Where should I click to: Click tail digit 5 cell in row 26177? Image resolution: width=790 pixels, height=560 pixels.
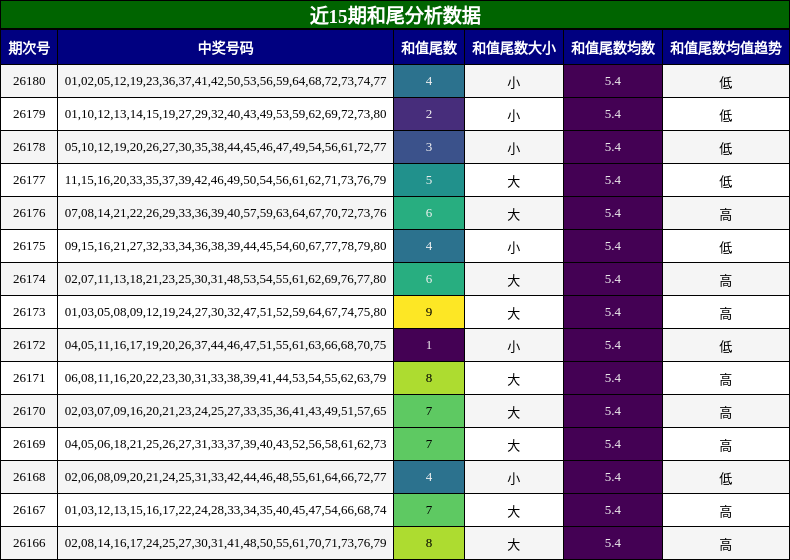pyautogui.click(x=429, y=180)
